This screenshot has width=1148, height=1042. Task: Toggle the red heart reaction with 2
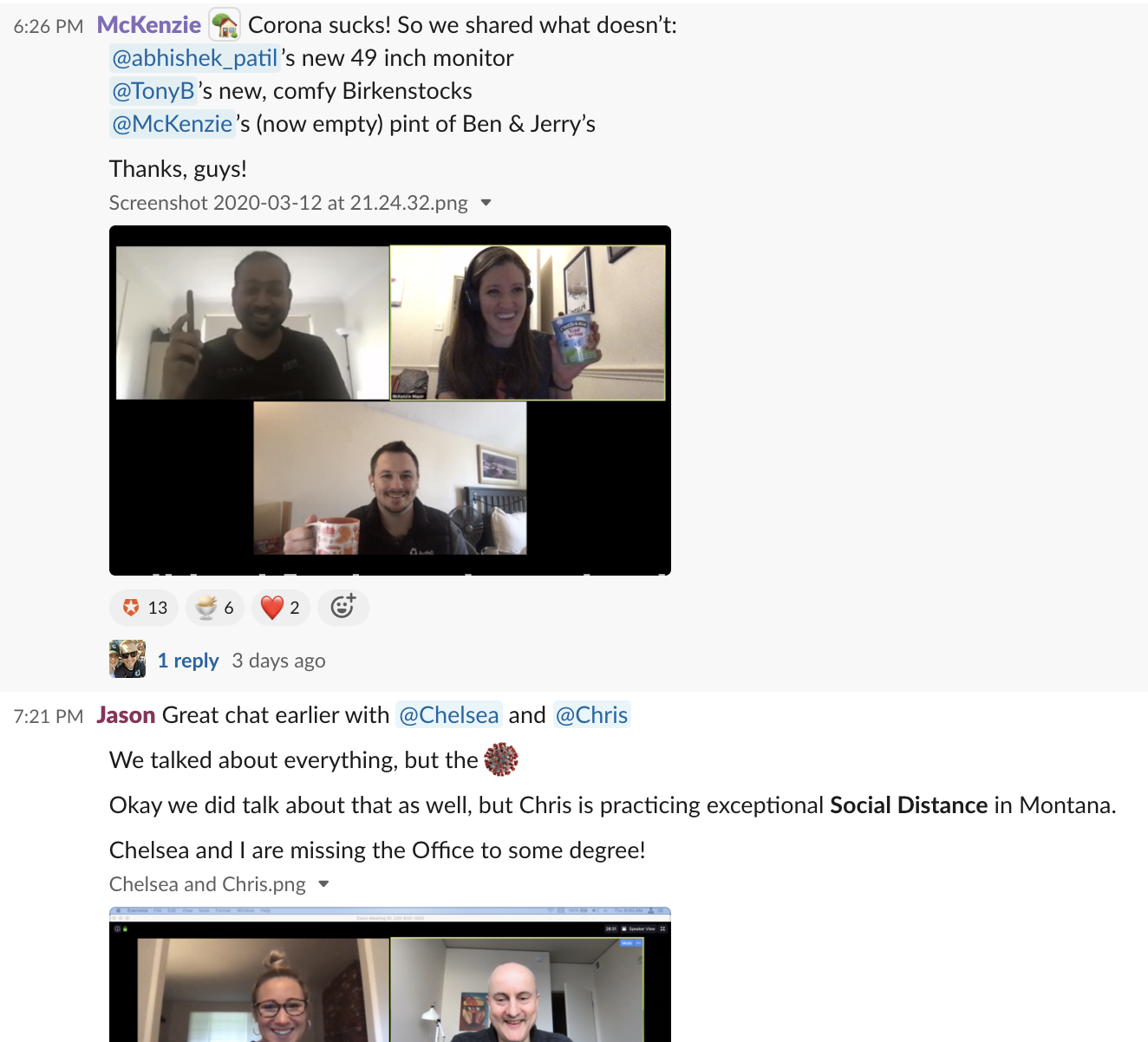[x=281, y=608]
